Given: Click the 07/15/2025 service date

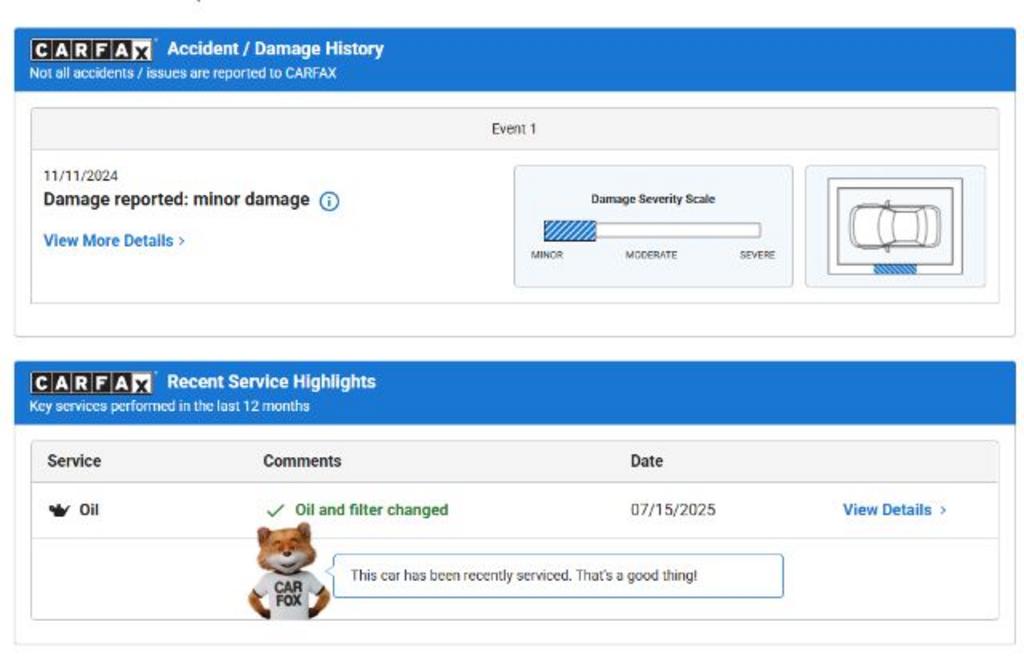Looking at the screenshot, I should (x=673, y=509).
